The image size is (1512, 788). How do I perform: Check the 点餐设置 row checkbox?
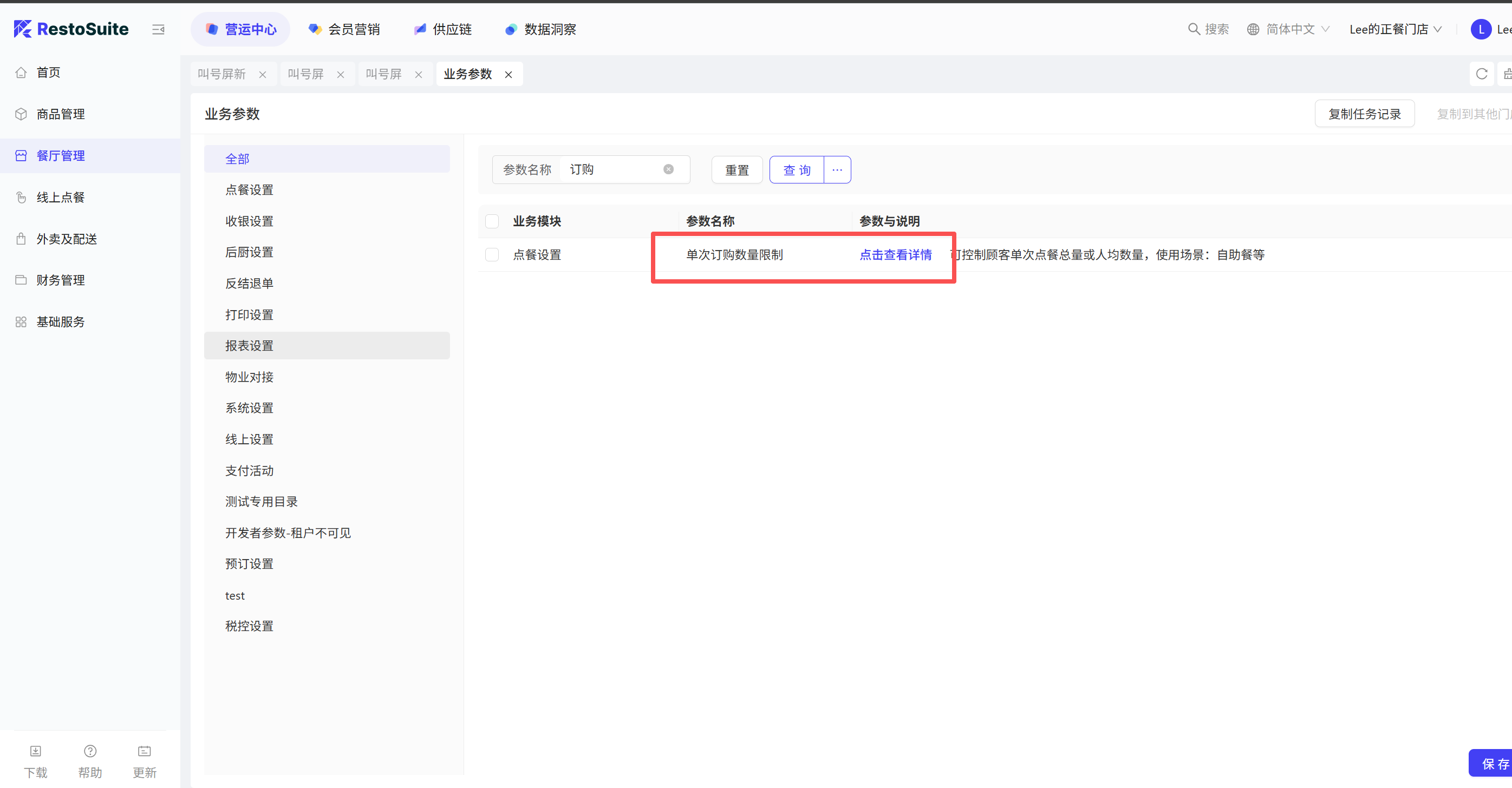492,255
